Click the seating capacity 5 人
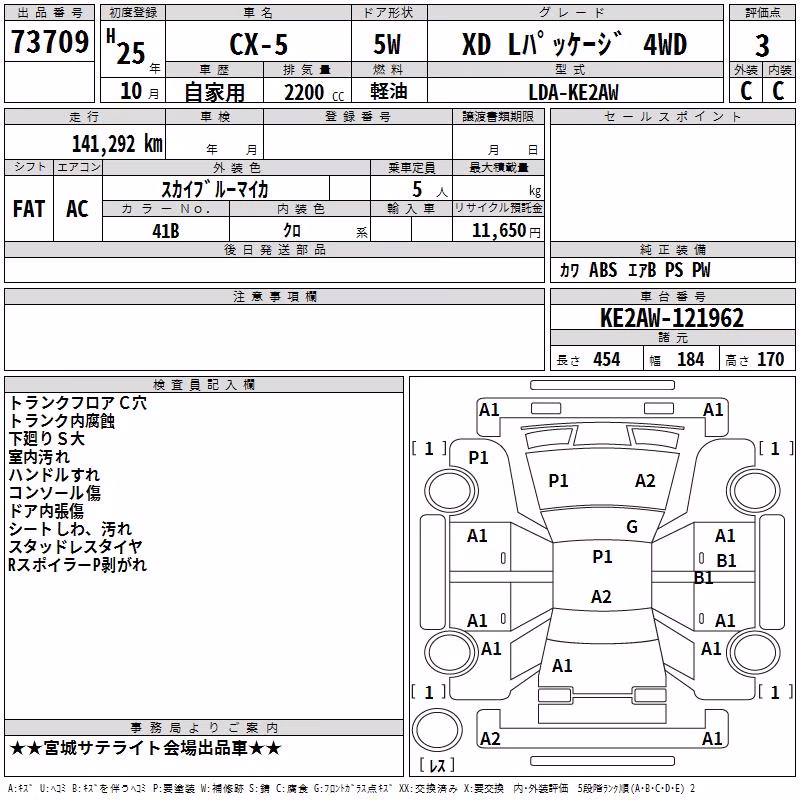Image resolution: width=800 pixels, height=800 pixels. [430, 190]
